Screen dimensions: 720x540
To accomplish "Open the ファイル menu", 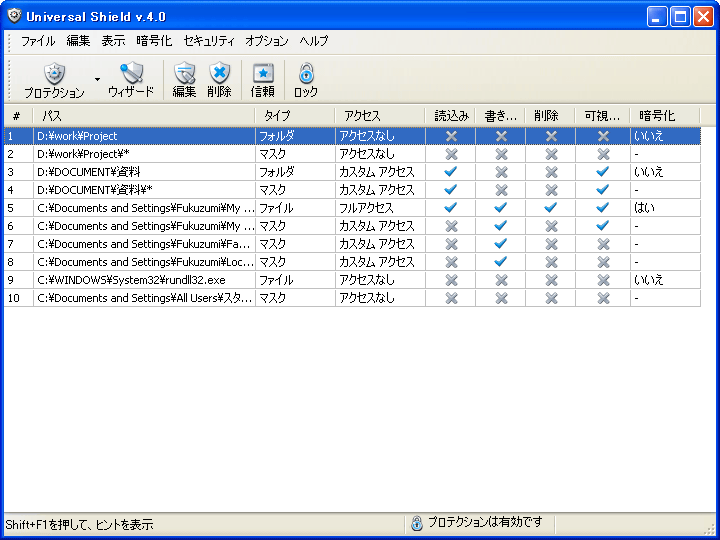I will [x=38, y=41].
